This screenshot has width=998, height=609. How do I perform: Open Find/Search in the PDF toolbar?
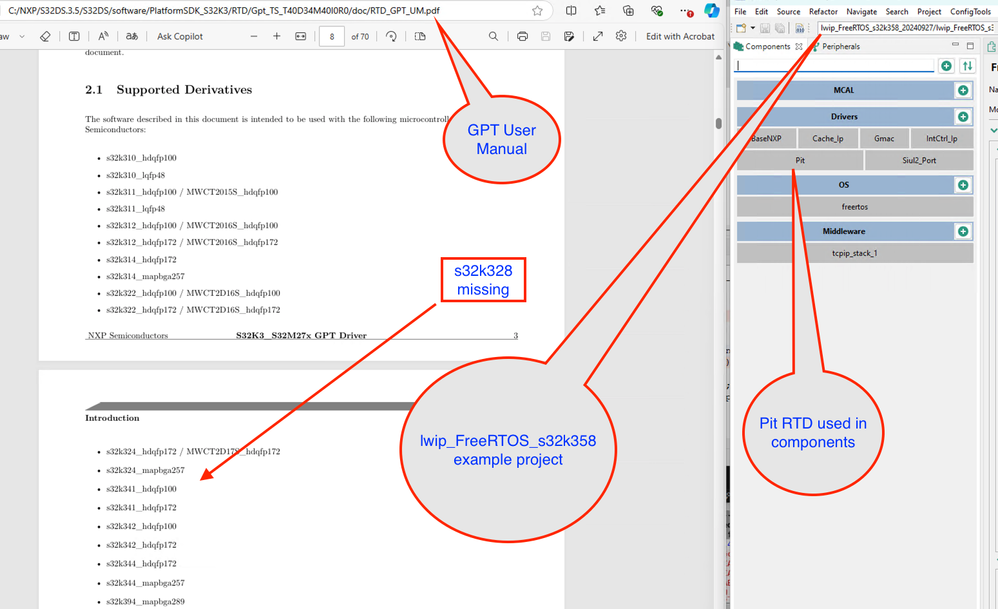(x=492, y=36)
